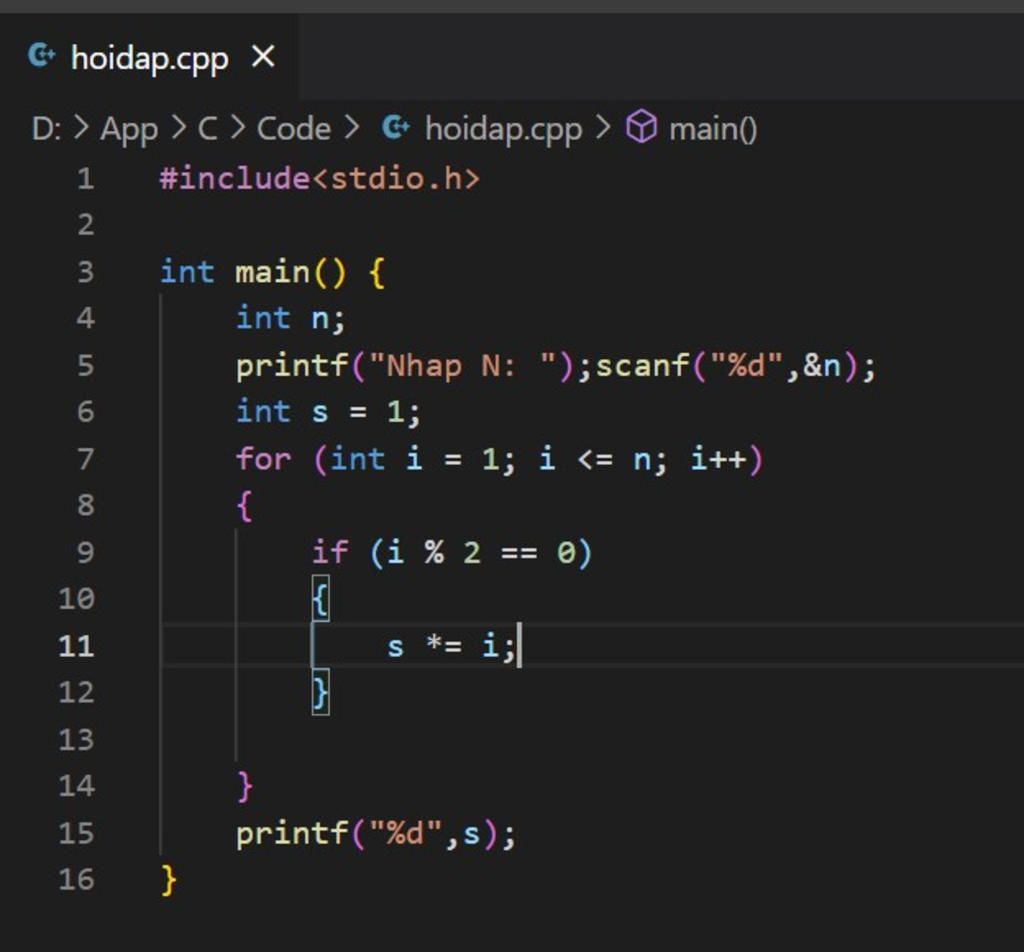Click the main() symbol cube icon
Viewport: 1024px width, 952px height.
(x=641, y=127)
